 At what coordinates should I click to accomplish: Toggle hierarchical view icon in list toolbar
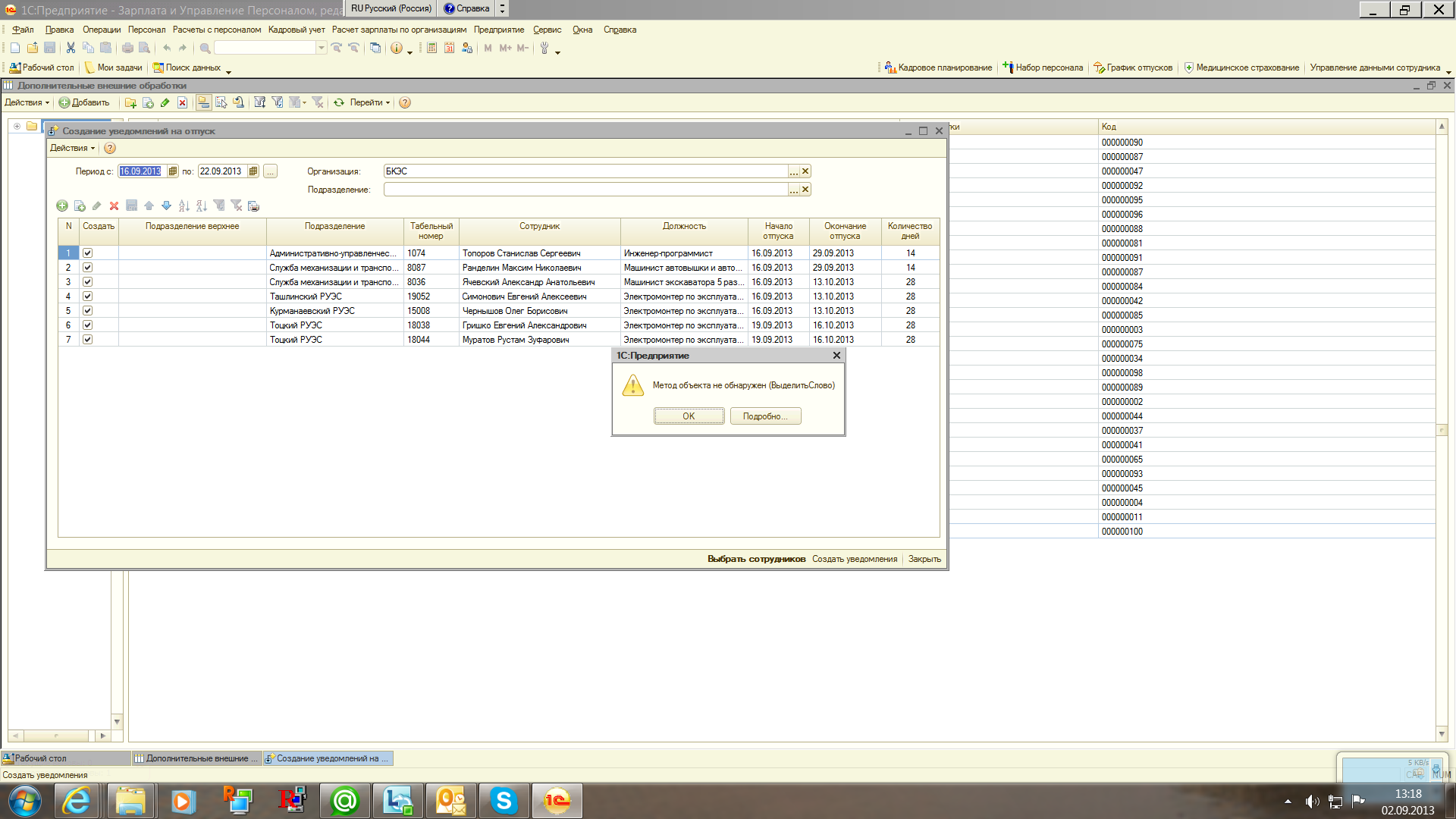pyautogui.click(x=203, y=102)
